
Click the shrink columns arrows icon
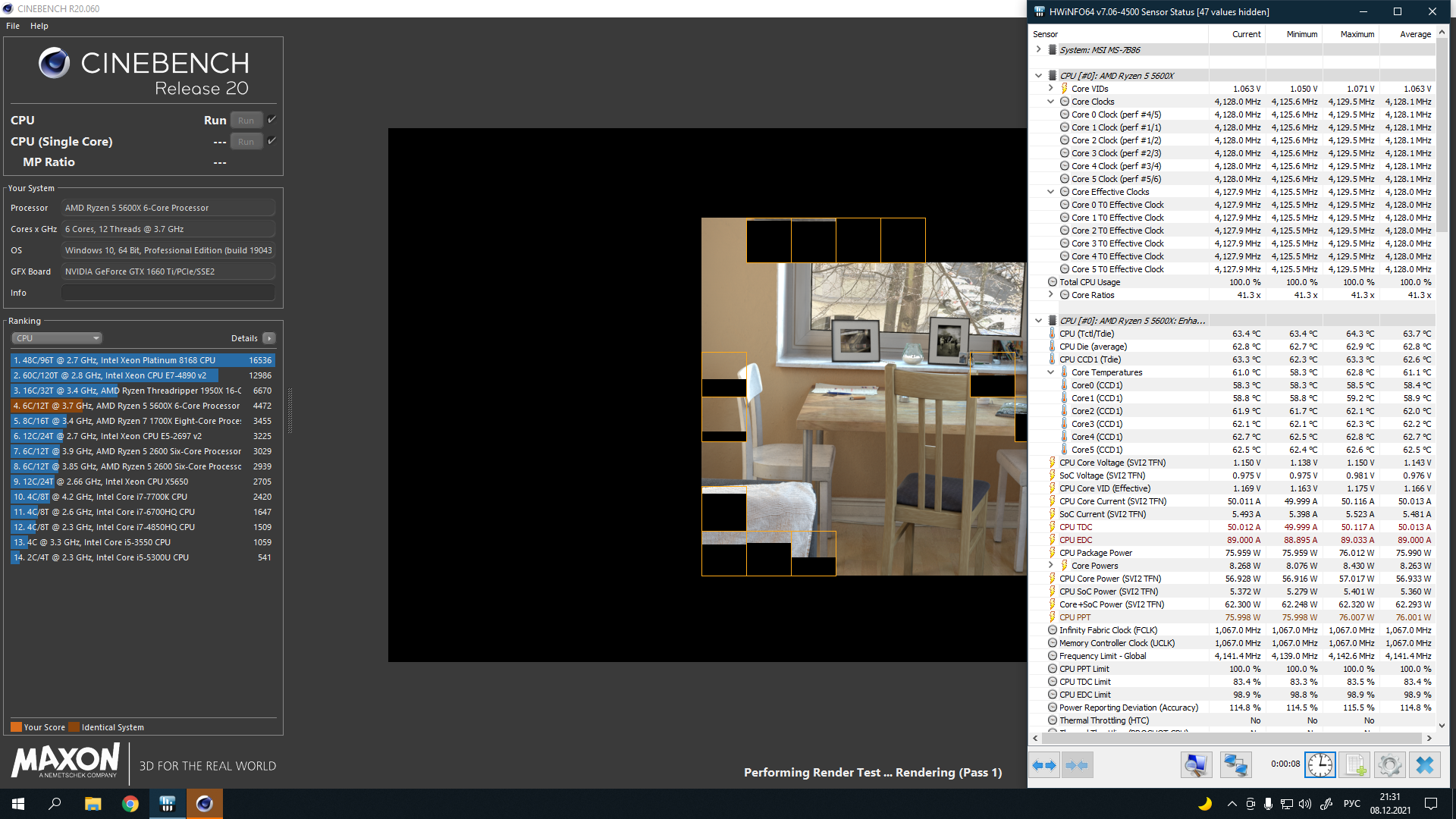(1077, 765)
